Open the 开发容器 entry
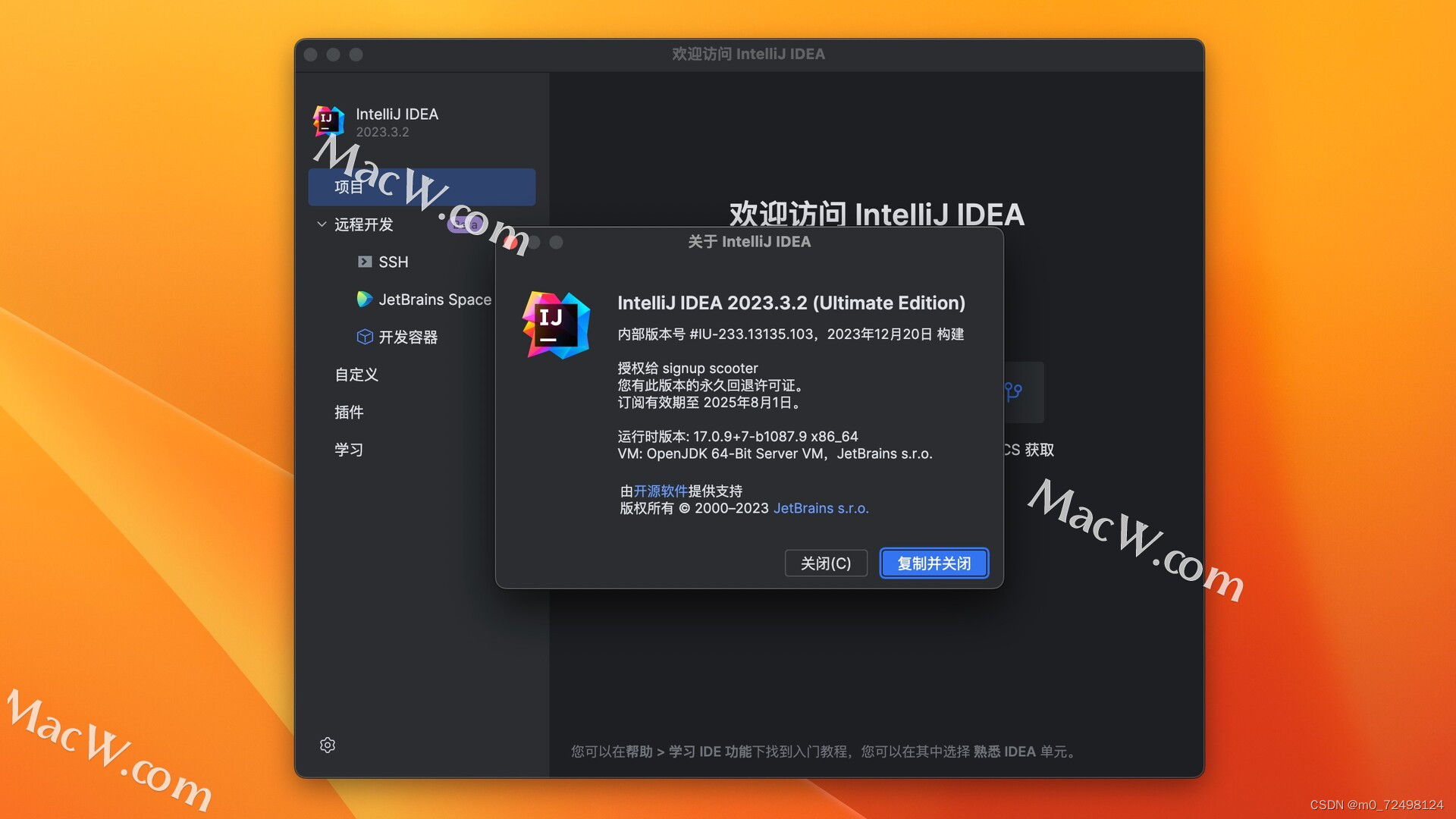 point(408,337)
